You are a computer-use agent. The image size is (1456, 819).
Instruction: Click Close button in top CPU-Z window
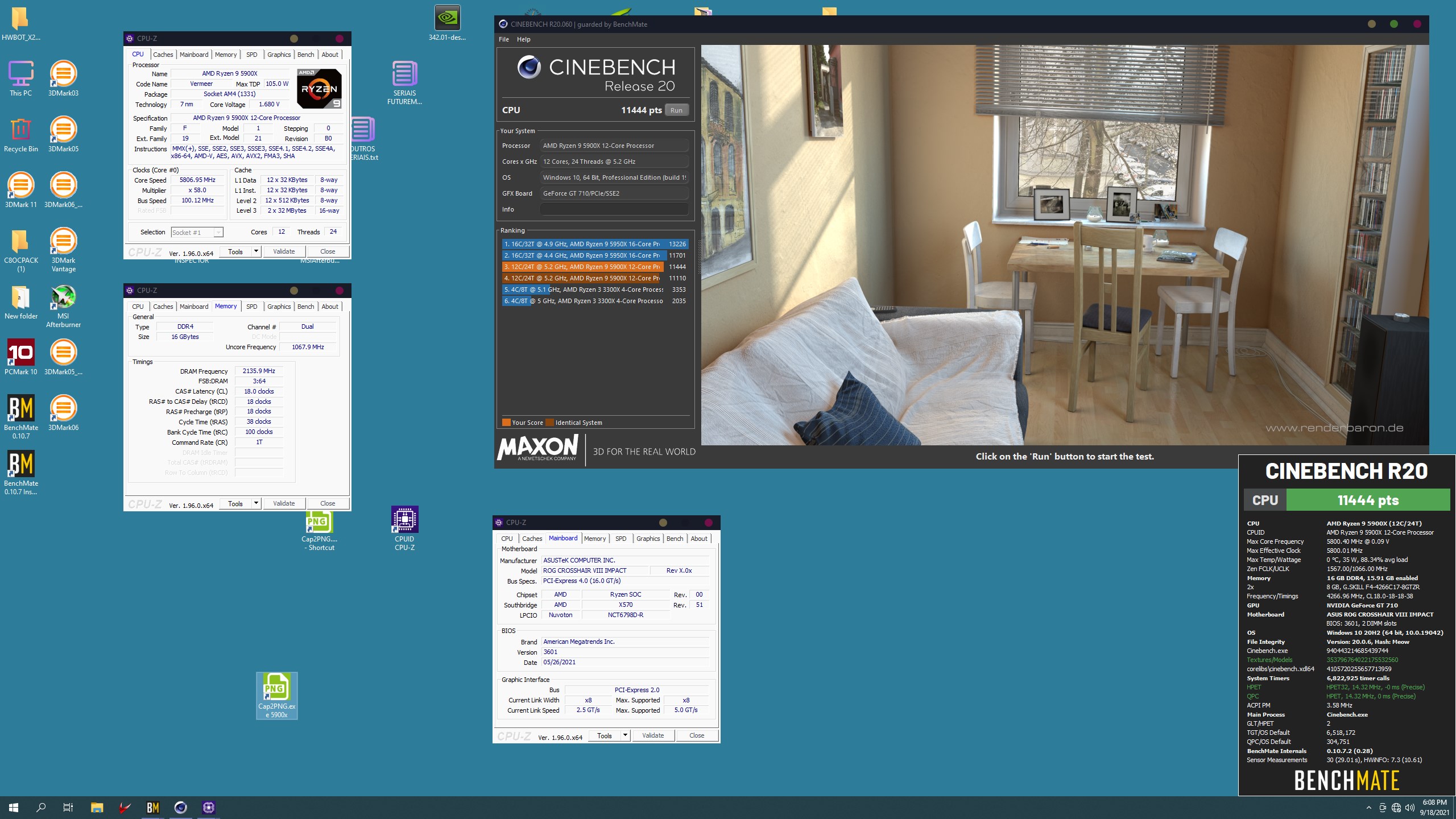(328, 251)
